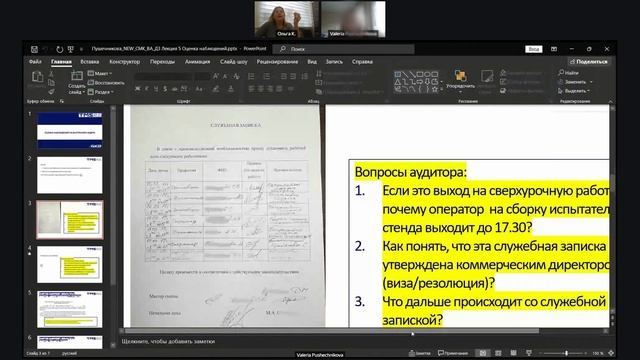Click the Поделиться share button

(x=589, y=62)
